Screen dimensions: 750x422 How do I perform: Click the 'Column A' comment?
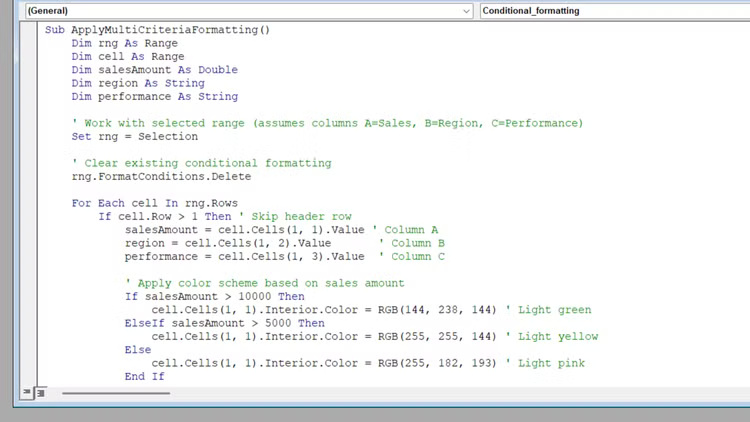click(x=405, y=230)
